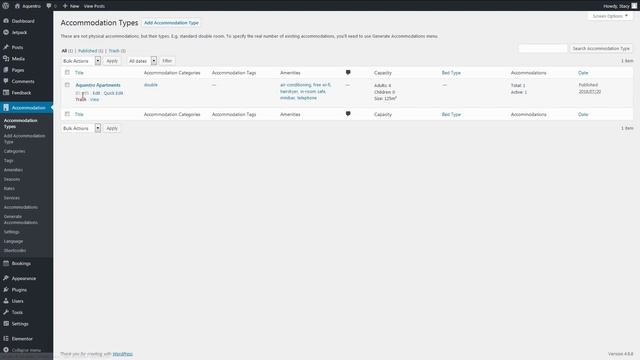Open the Services submenu item

click(x=11, y=198)
